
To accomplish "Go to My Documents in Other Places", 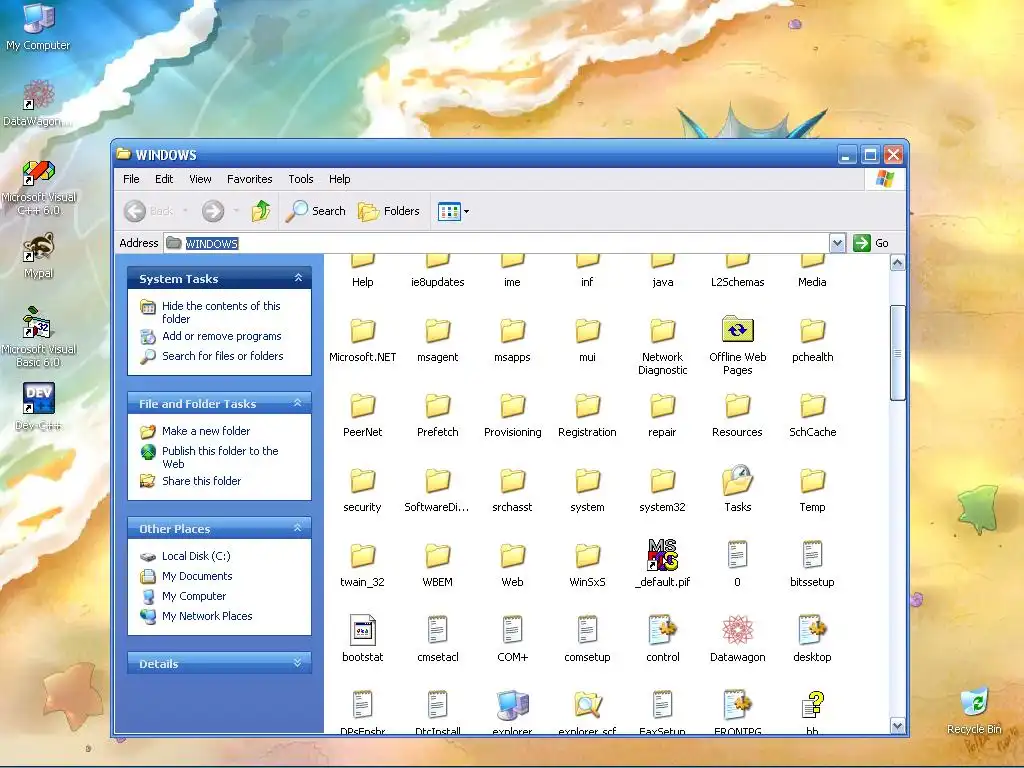I will pos(197,576).
